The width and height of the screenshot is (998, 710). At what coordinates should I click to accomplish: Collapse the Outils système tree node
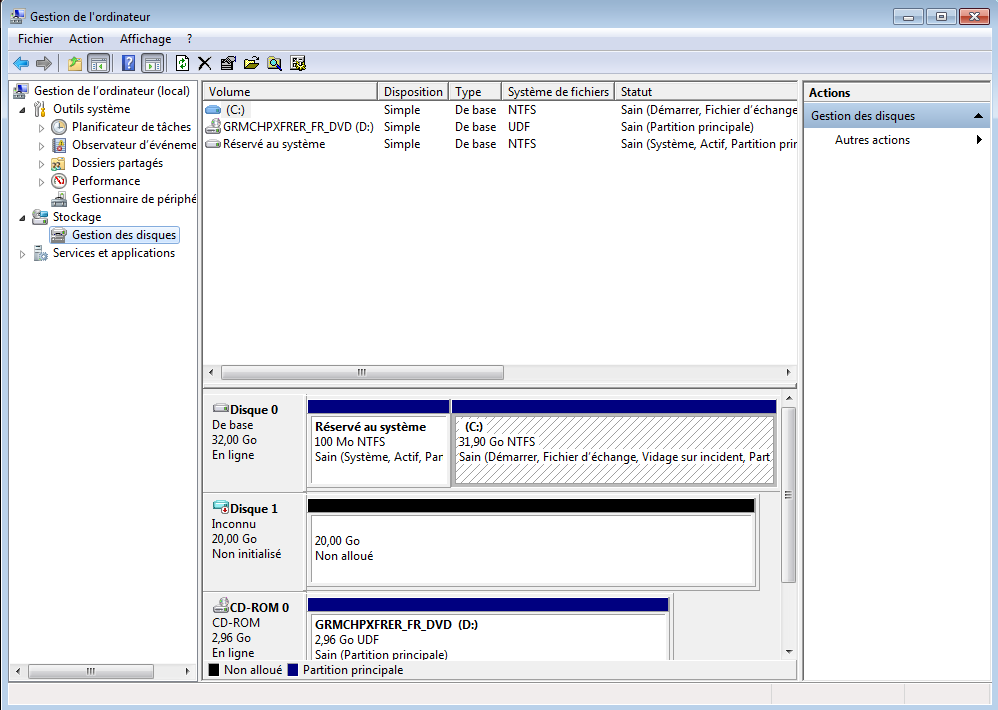click(23, 109)
